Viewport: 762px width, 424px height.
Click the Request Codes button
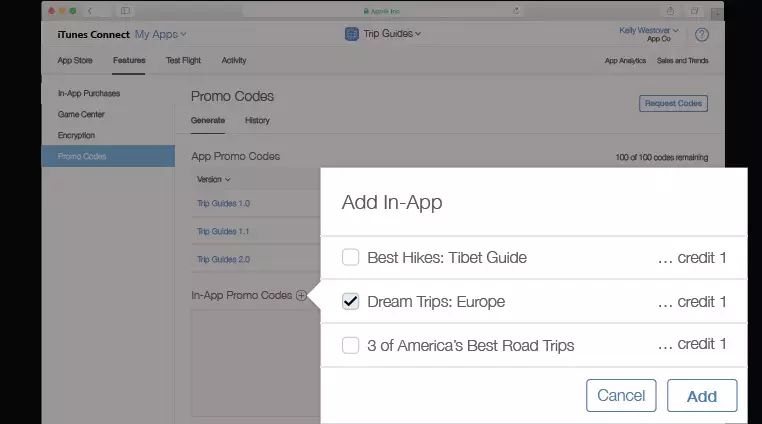click(673, 103)
